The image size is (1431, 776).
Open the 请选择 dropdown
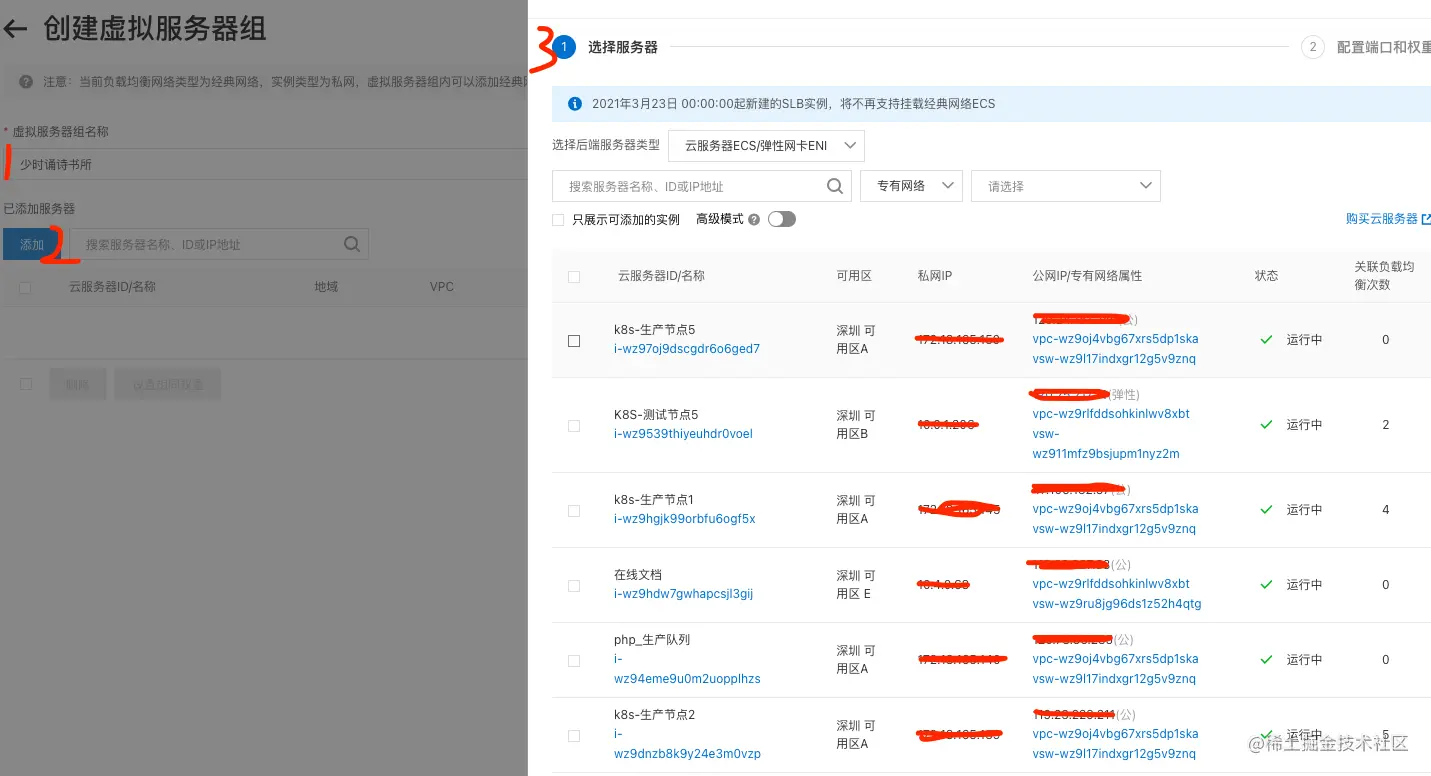click(x=1066, y=186)
